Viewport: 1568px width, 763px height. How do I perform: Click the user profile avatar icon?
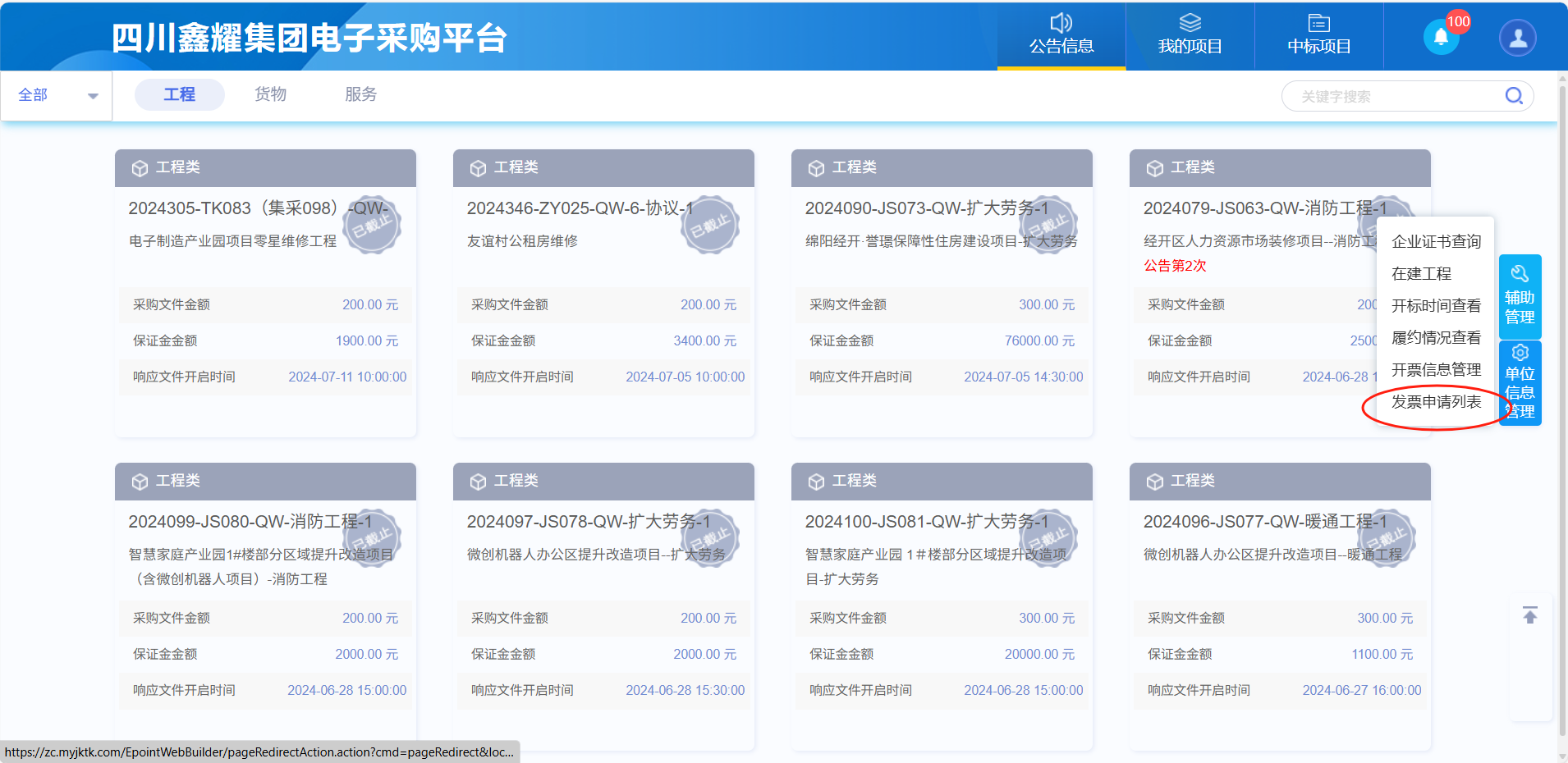(1517, 38)
